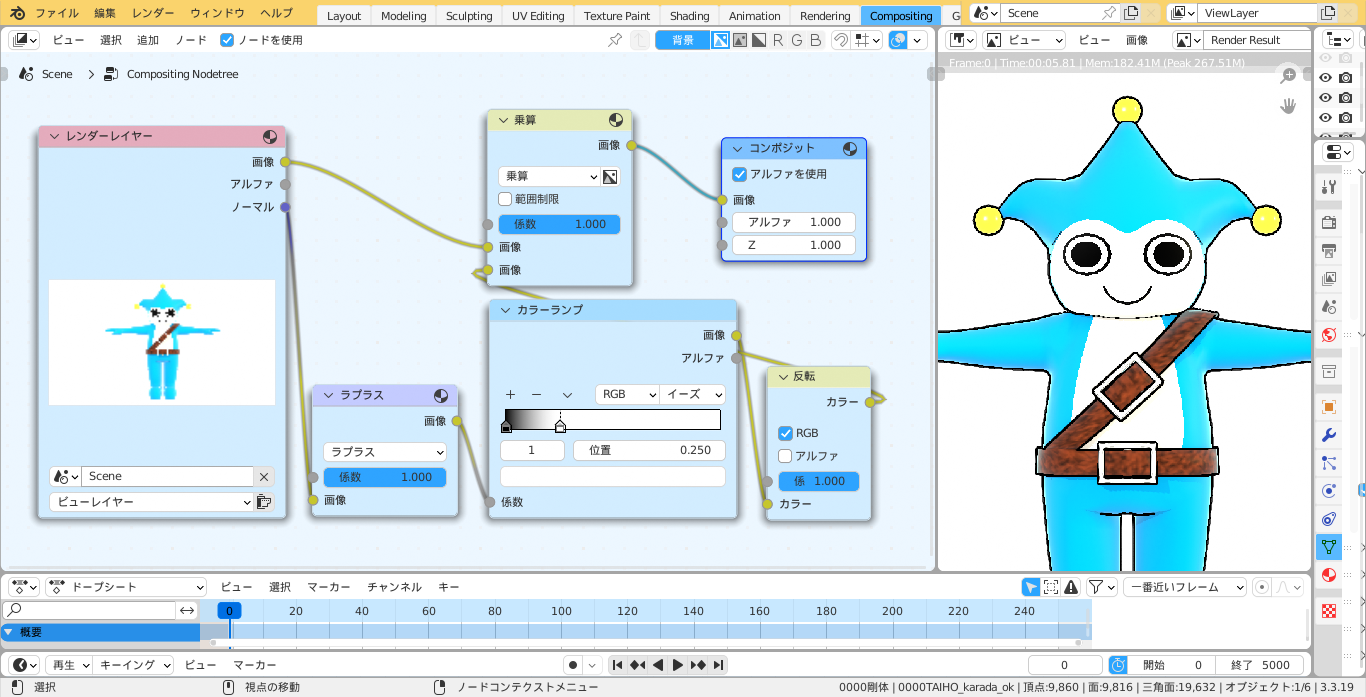This screenshot has height=697, width=1366.
Task: Open the Render properties tab
Action: tap(1329, 222)
